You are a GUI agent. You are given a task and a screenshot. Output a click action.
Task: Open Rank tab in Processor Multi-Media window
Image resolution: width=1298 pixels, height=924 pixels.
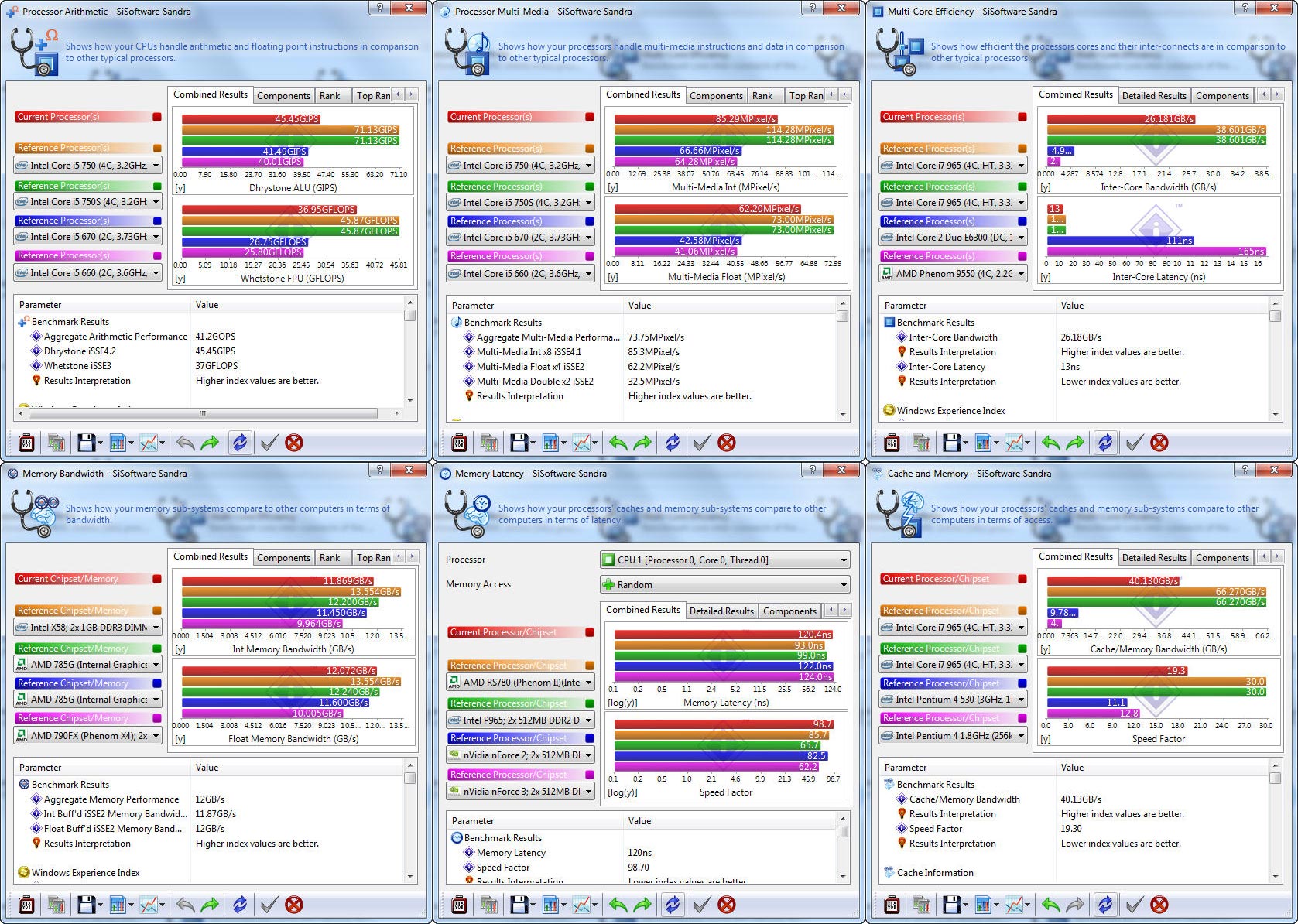coord(762,96)
